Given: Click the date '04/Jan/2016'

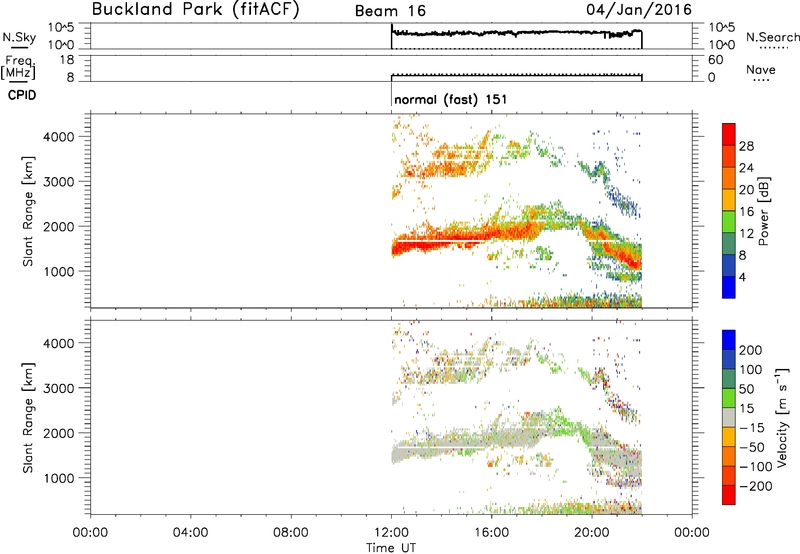Looking at the screenshot, I should pyautogui.click(x=639, y=10).
